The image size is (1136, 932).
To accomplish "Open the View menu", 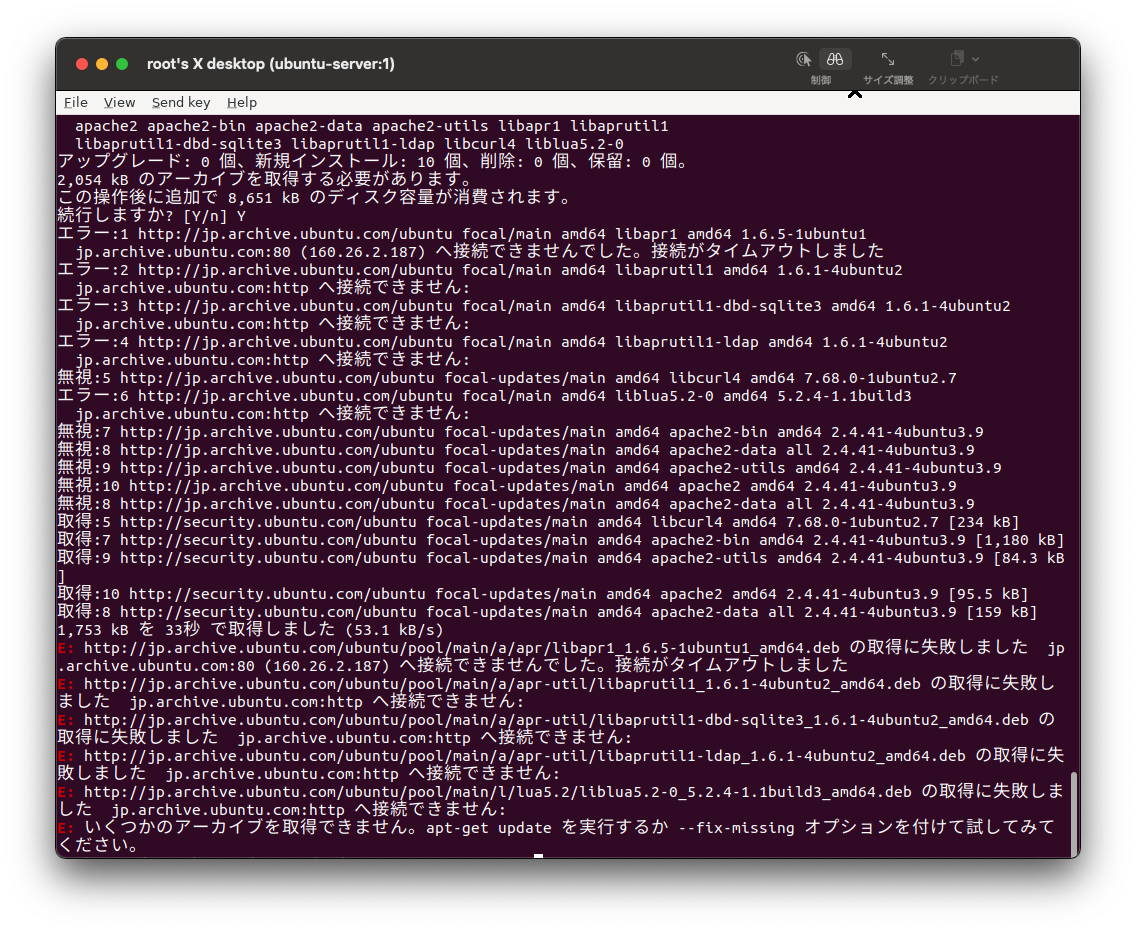I will coord(119,102).
